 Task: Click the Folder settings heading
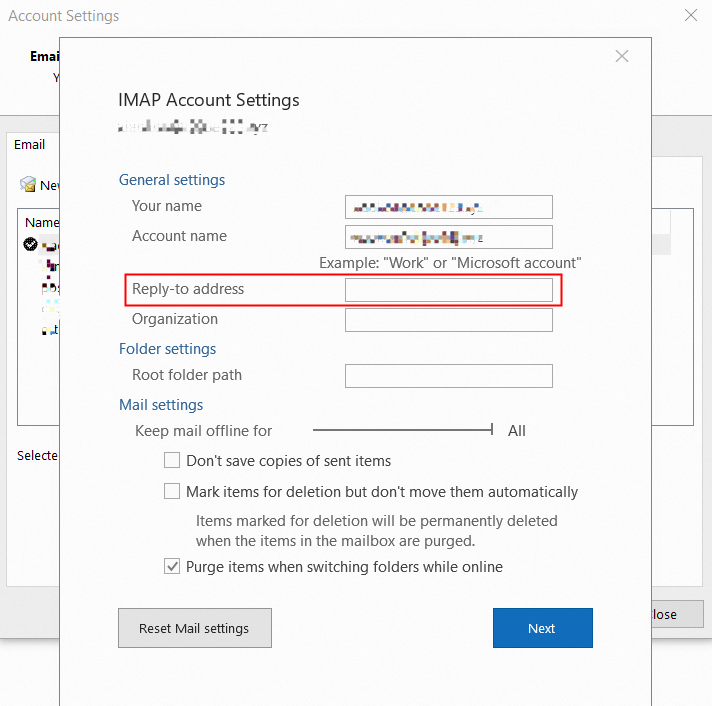pyautogui.click(x=167, y=349)
